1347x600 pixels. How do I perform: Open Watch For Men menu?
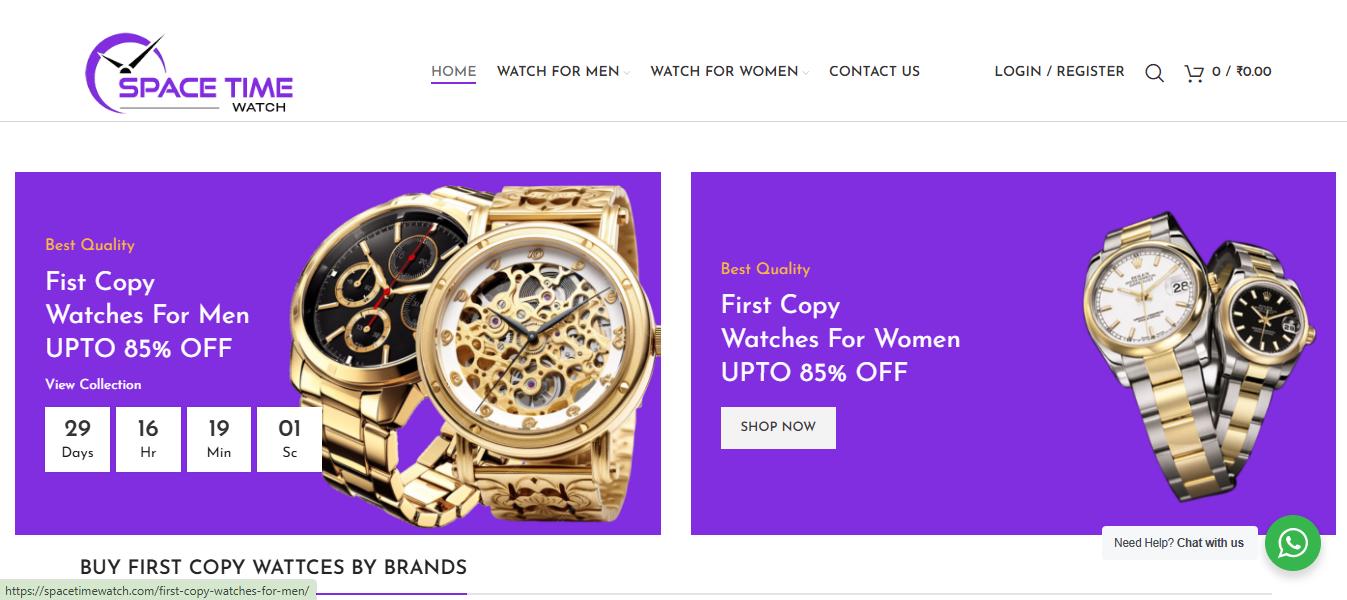558,71
